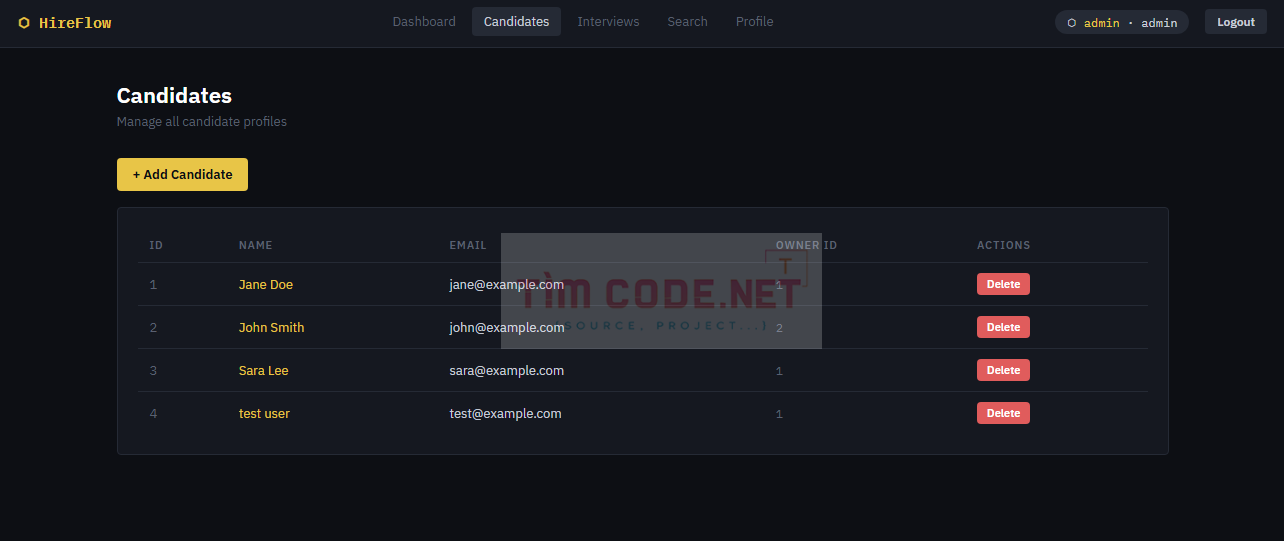
Task: Open Sara Lee's candidate profile
Action: 263,371
